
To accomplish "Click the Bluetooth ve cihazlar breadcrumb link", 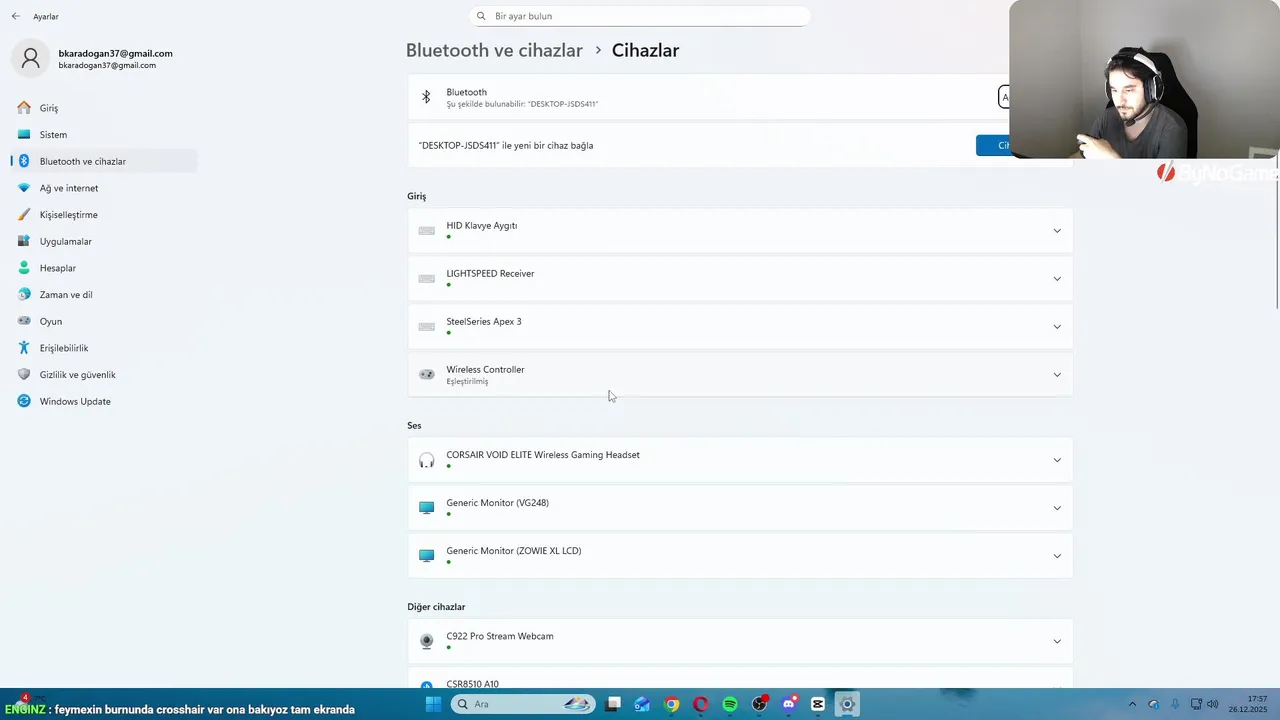I will [x=494, y=50].
